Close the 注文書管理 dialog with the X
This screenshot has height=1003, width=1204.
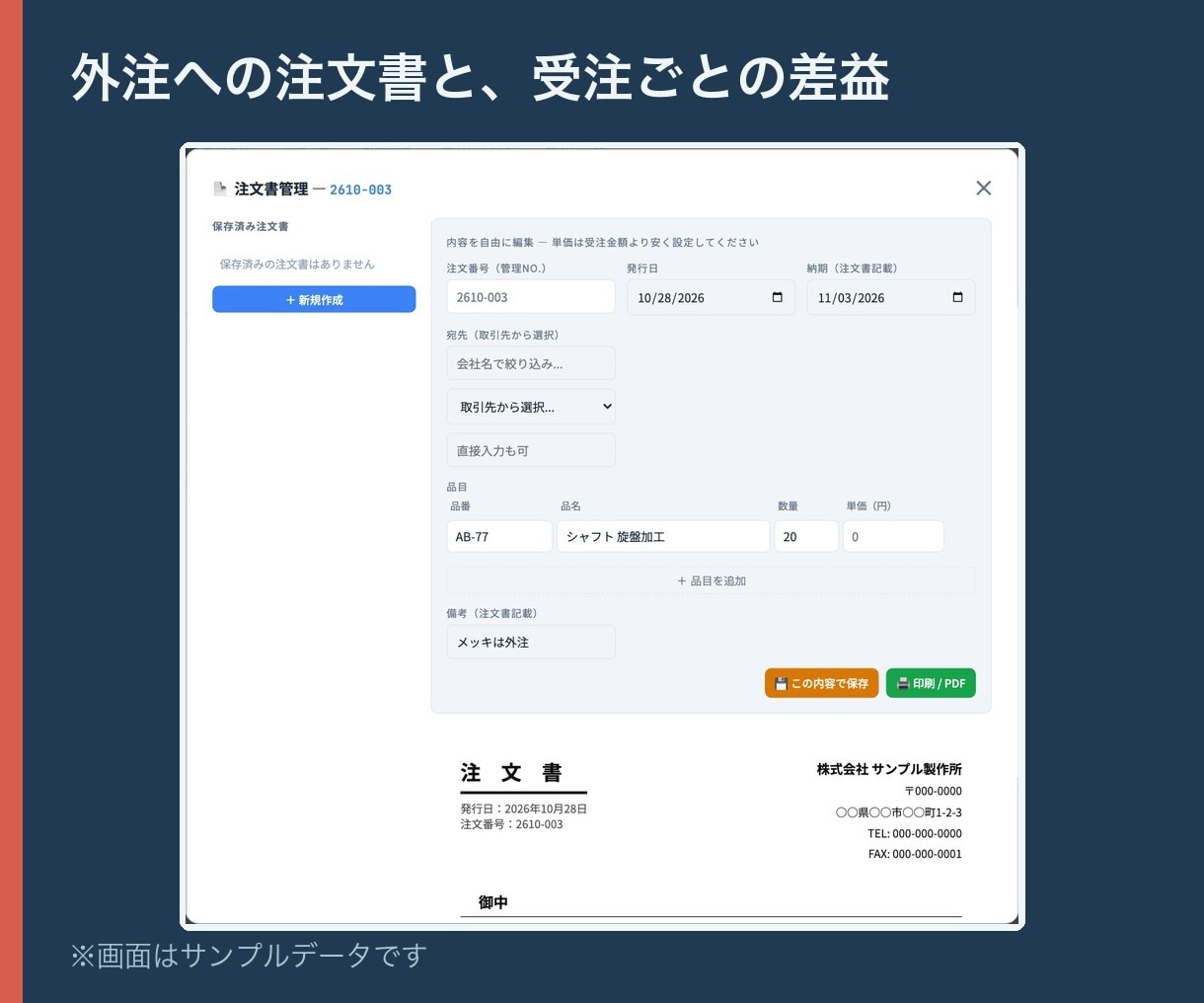click(983, 189)
